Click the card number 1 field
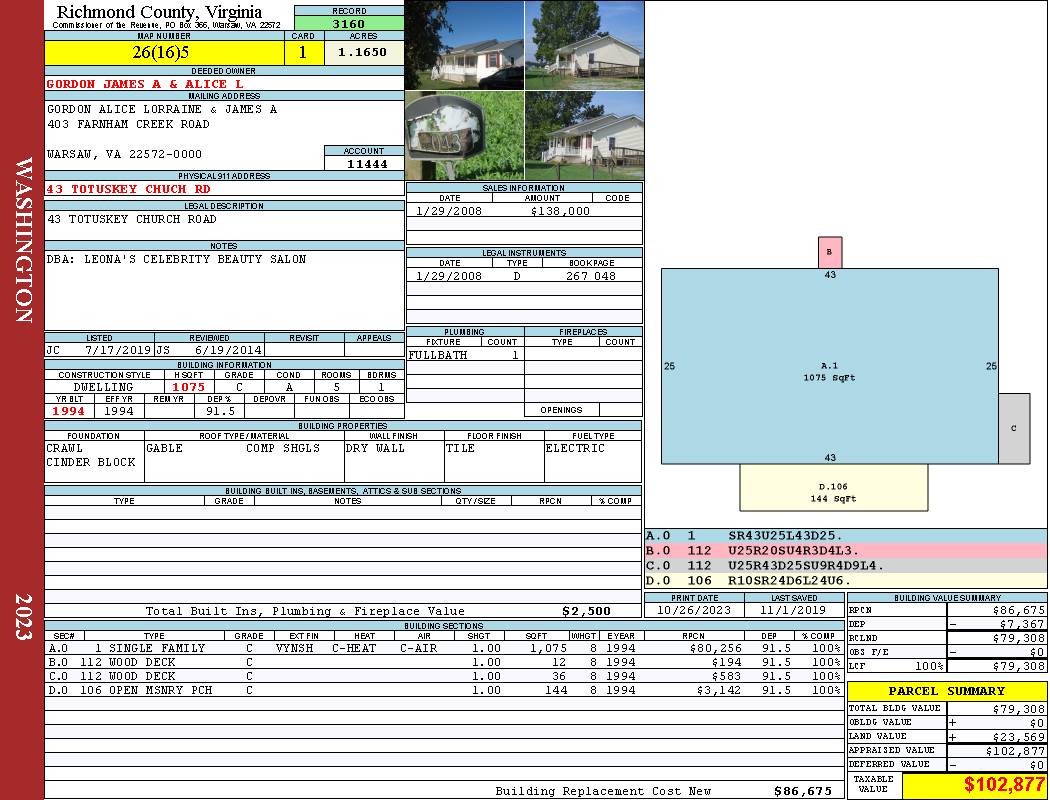 click(x=303, y=53)
